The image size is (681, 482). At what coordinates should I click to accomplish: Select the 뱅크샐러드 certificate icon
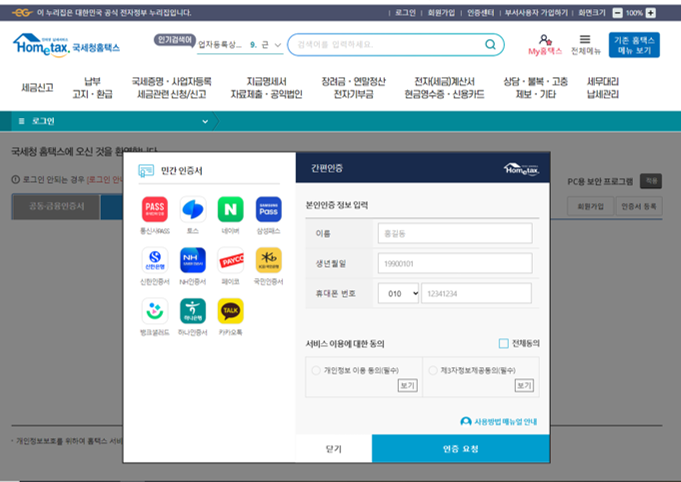click(x=155, y=310)
